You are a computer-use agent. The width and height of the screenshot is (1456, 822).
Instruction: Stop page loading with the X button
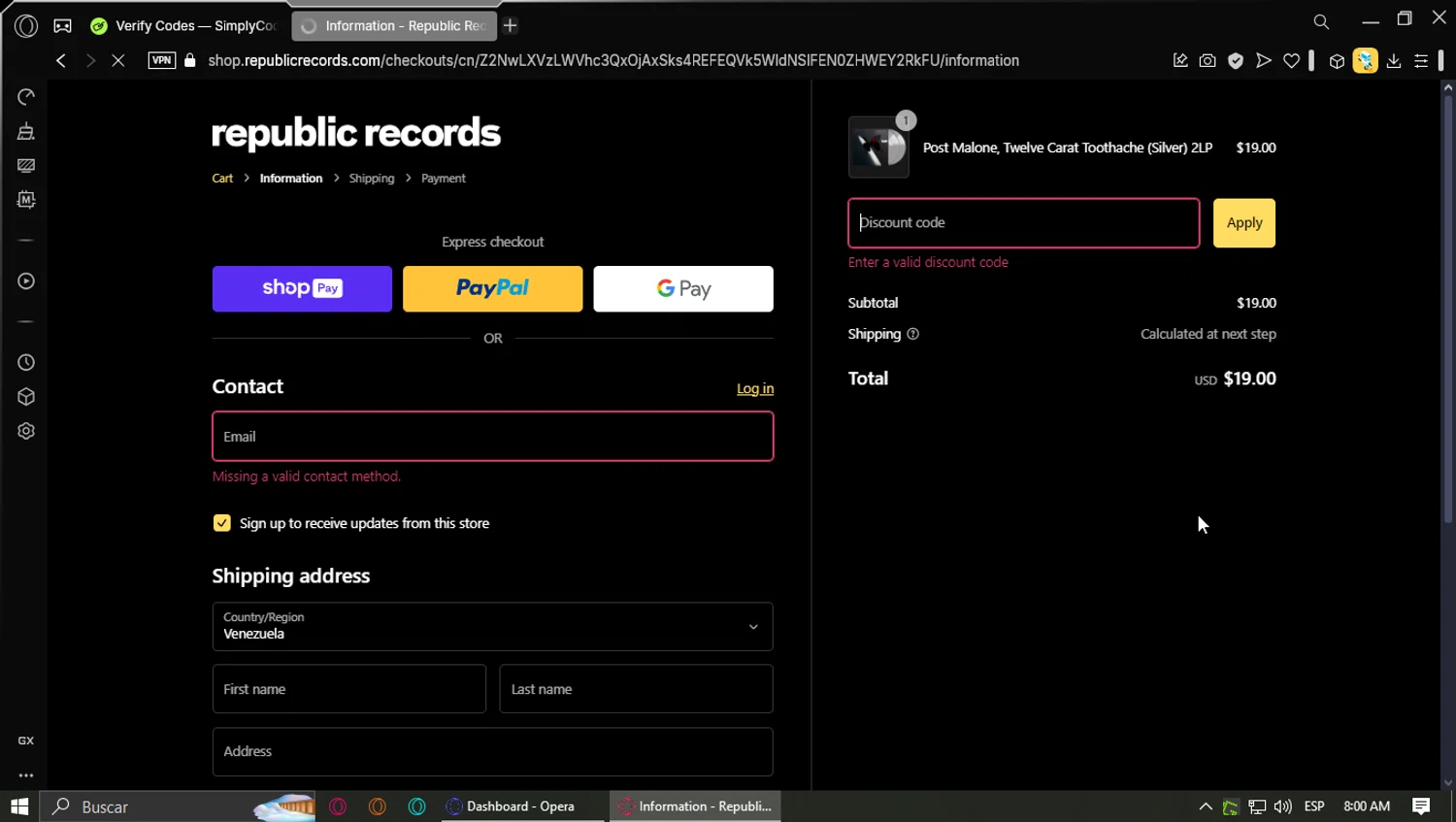pyautogui.click(x=117, y=60)
